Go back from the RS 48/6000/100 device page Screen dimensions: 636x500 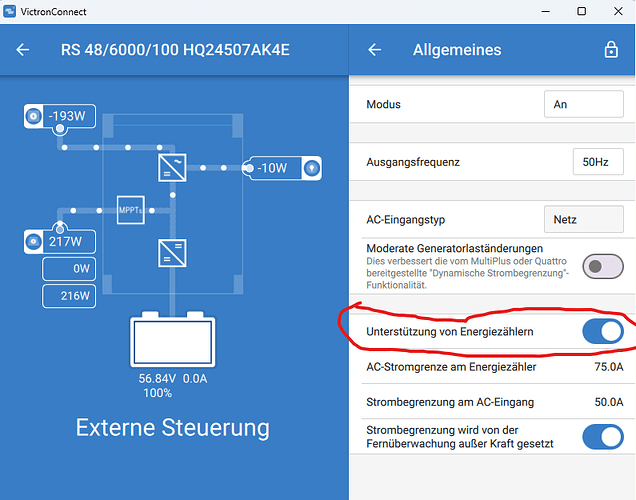click(x=23, y=50)
